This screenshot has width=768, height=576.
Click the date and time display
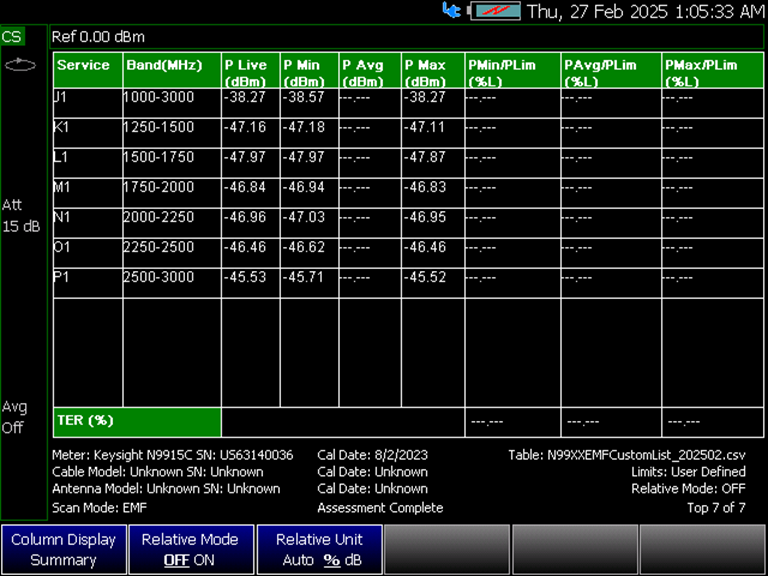click(x=647, y=11)
